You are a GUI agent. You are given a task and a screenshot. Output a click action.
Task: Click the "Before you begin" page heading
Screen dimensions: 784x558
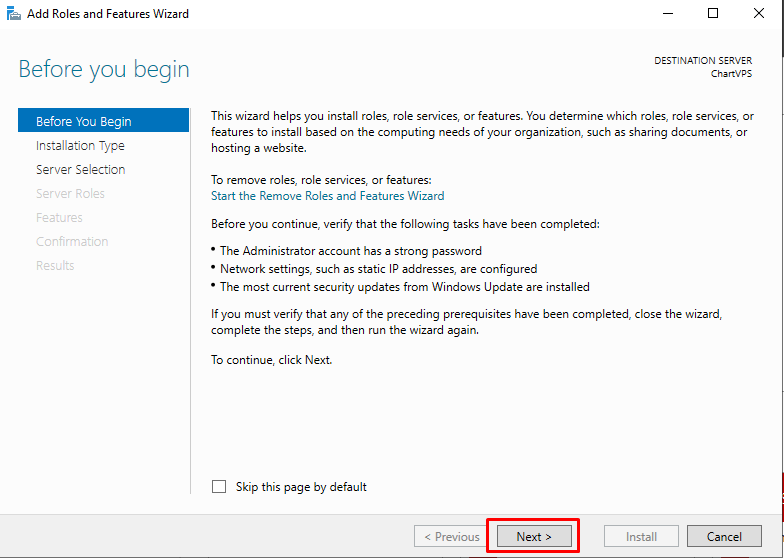104,70
